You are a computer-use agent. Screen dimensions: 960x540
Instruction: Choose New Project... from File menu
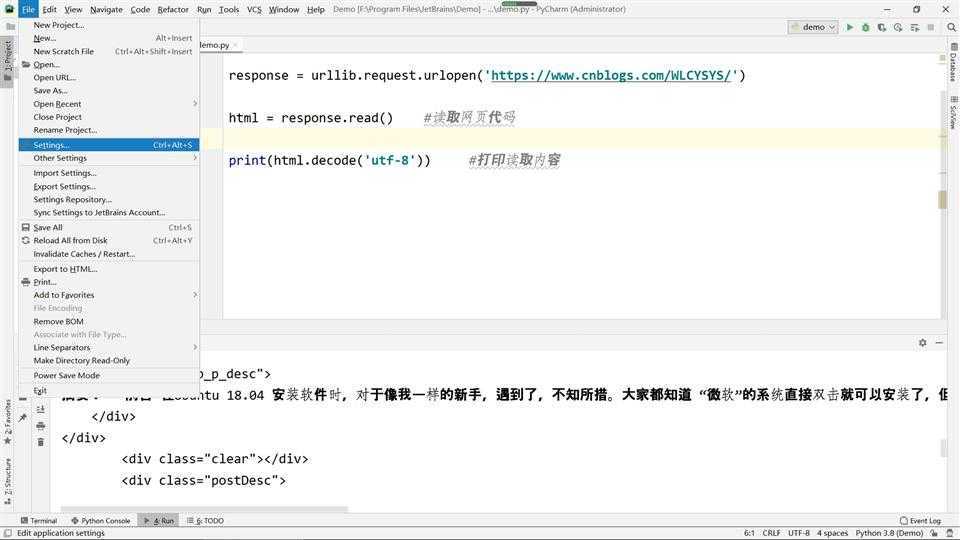[x=109, y=25]
